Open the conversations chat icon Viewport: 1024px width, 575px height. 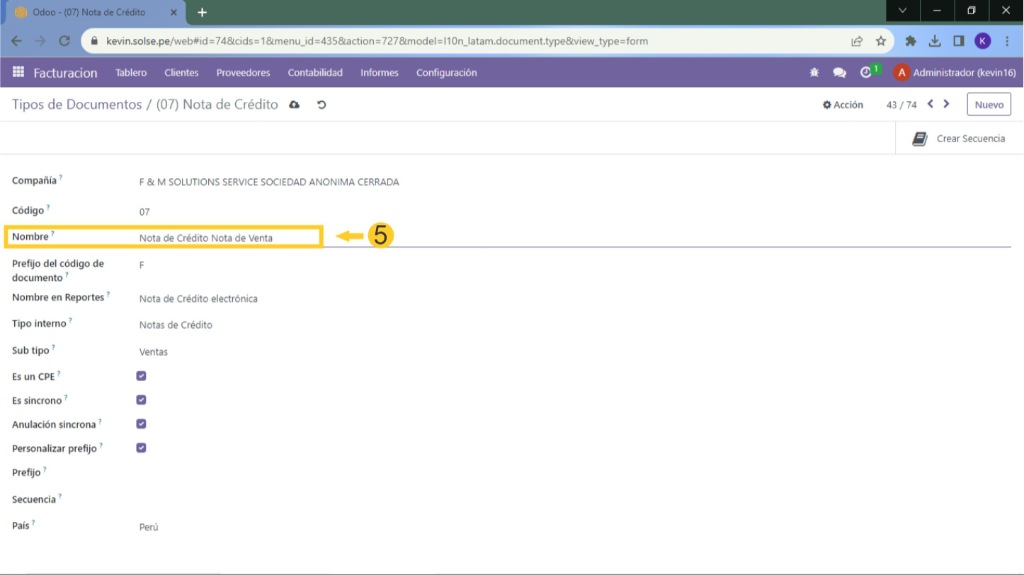tap(839, 73)
